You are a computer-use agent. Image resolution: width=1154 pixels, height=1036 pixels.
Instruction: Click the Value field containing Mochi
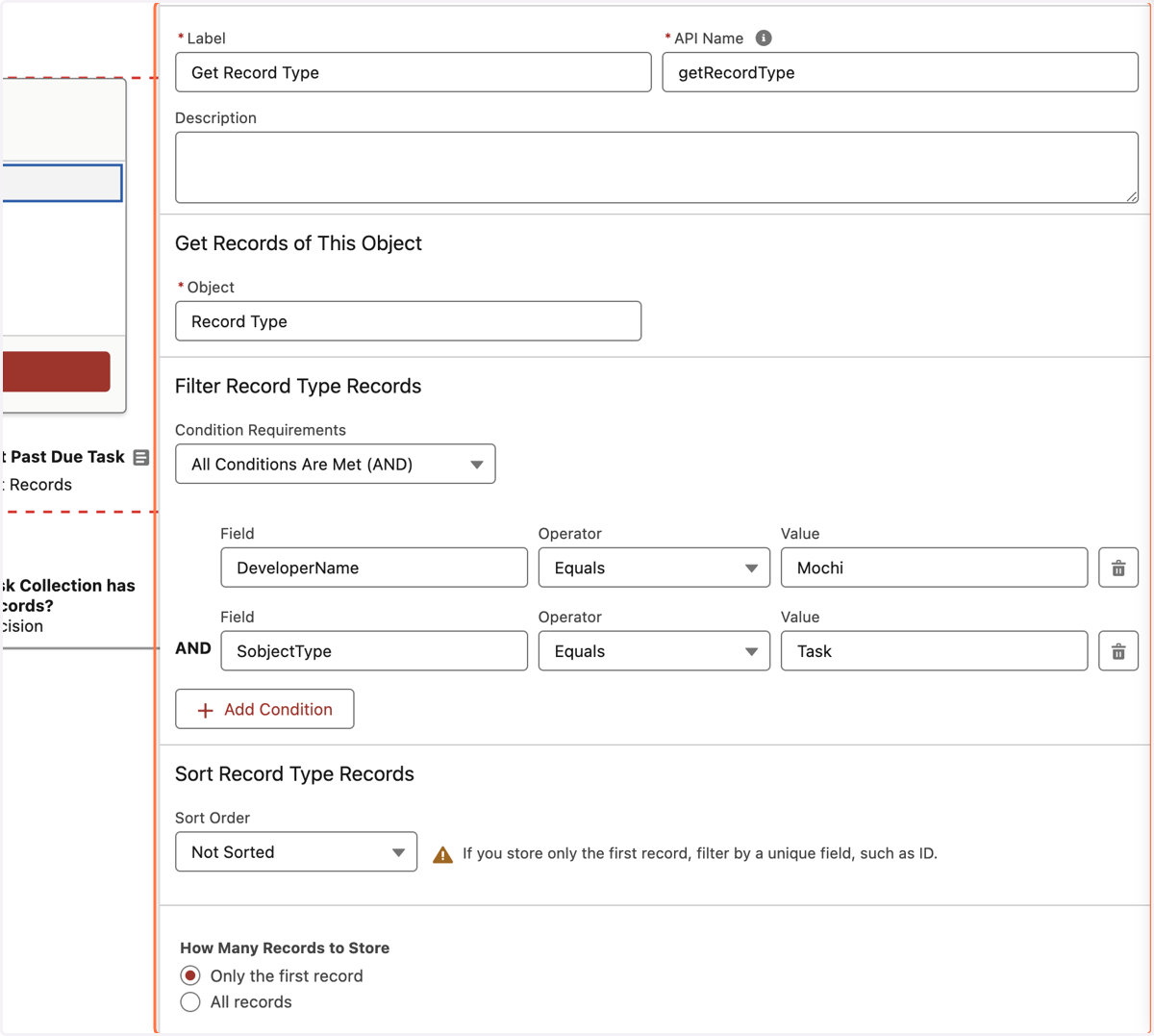934,568
